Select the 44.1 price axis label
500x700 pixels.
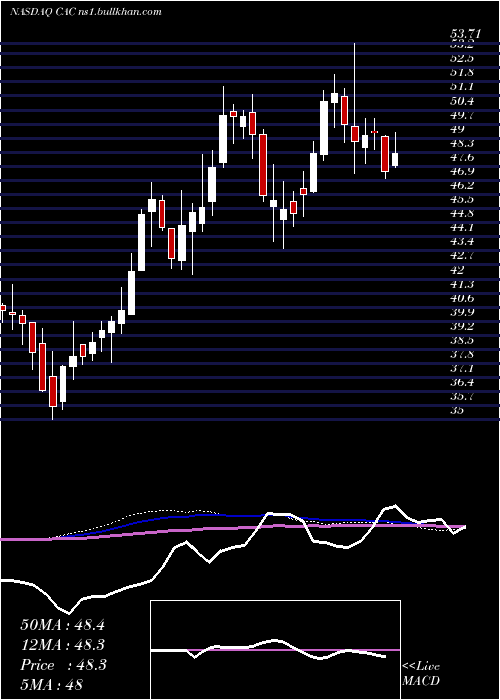point(464,228)
